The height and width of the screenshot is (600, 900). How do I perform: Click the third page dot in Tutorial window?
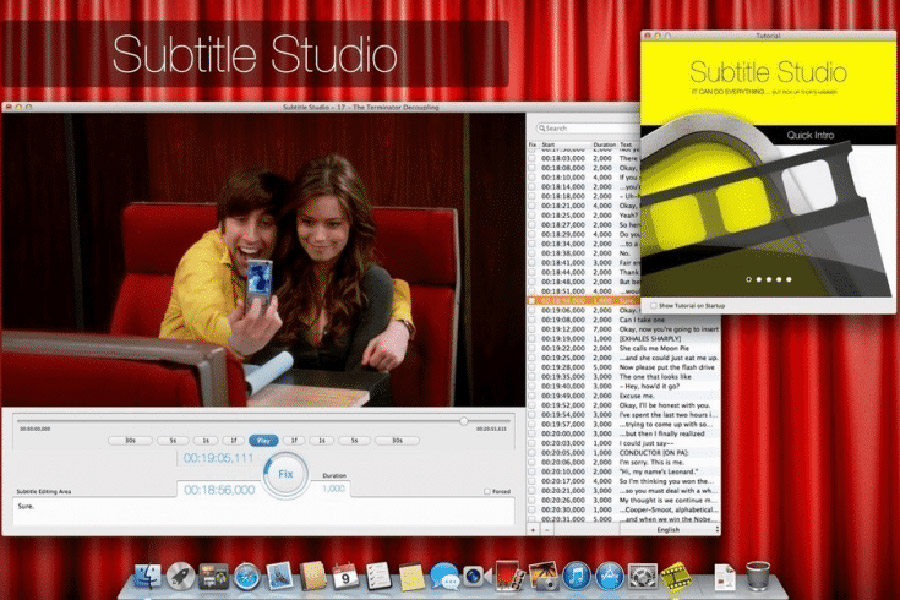[x=769, y=280]
